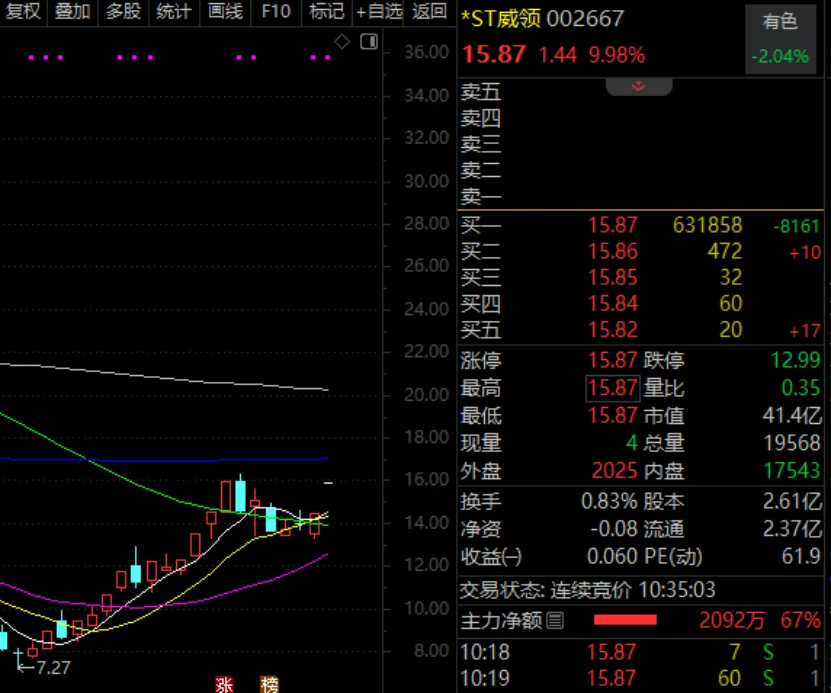This screenshot has height=693, width=831.
Task: Click the 7.27 low price label
Action: pyautogui.click(x=53, y=668)
